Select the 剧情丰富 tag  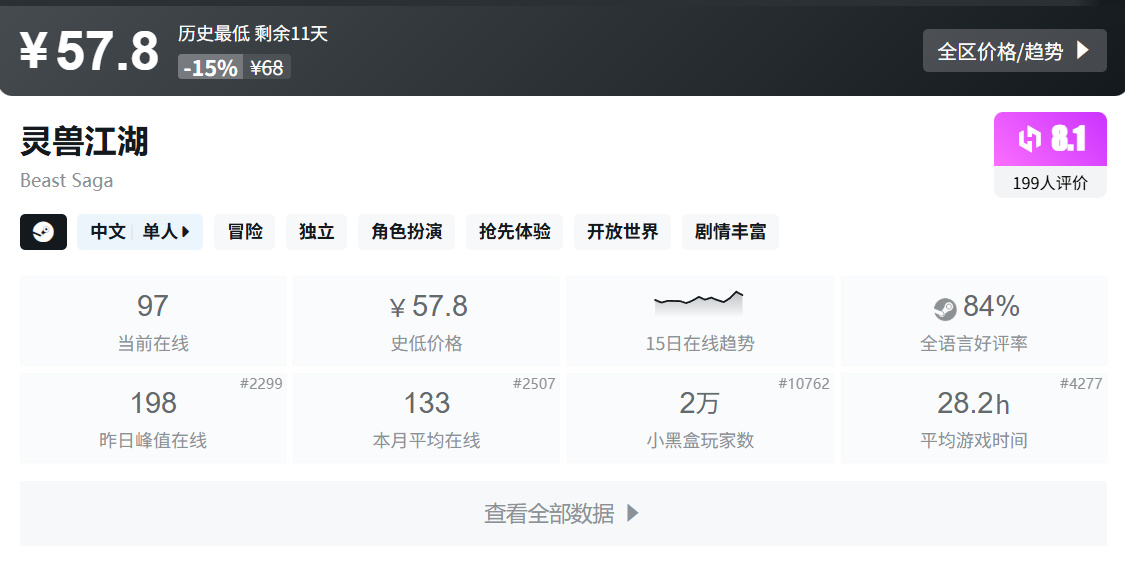point(730,232)
